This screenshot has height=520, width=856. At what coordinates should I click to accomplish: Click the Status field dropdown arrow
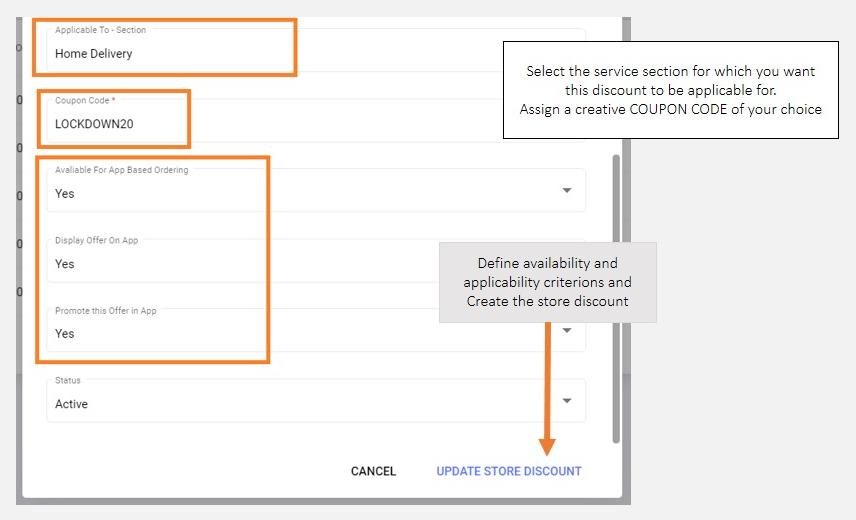click(566, 401)
